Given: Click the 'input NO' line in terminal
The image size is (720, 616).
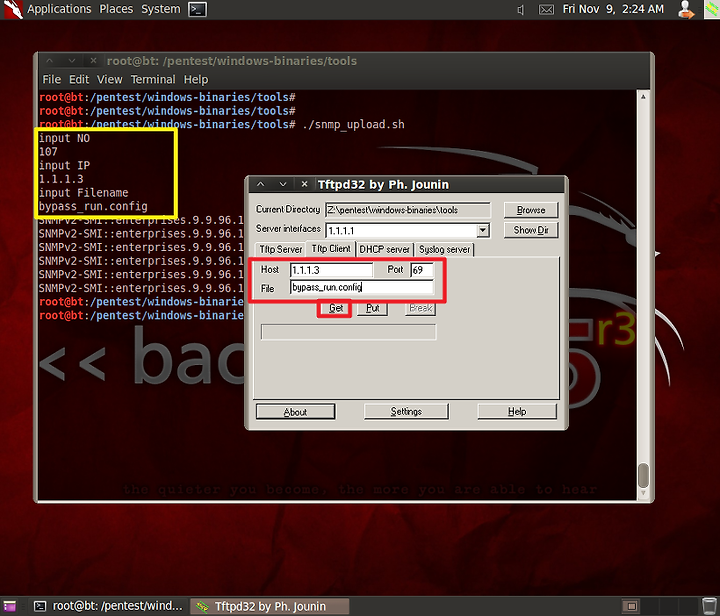Looking at the screenshot, I should [64, 138].
